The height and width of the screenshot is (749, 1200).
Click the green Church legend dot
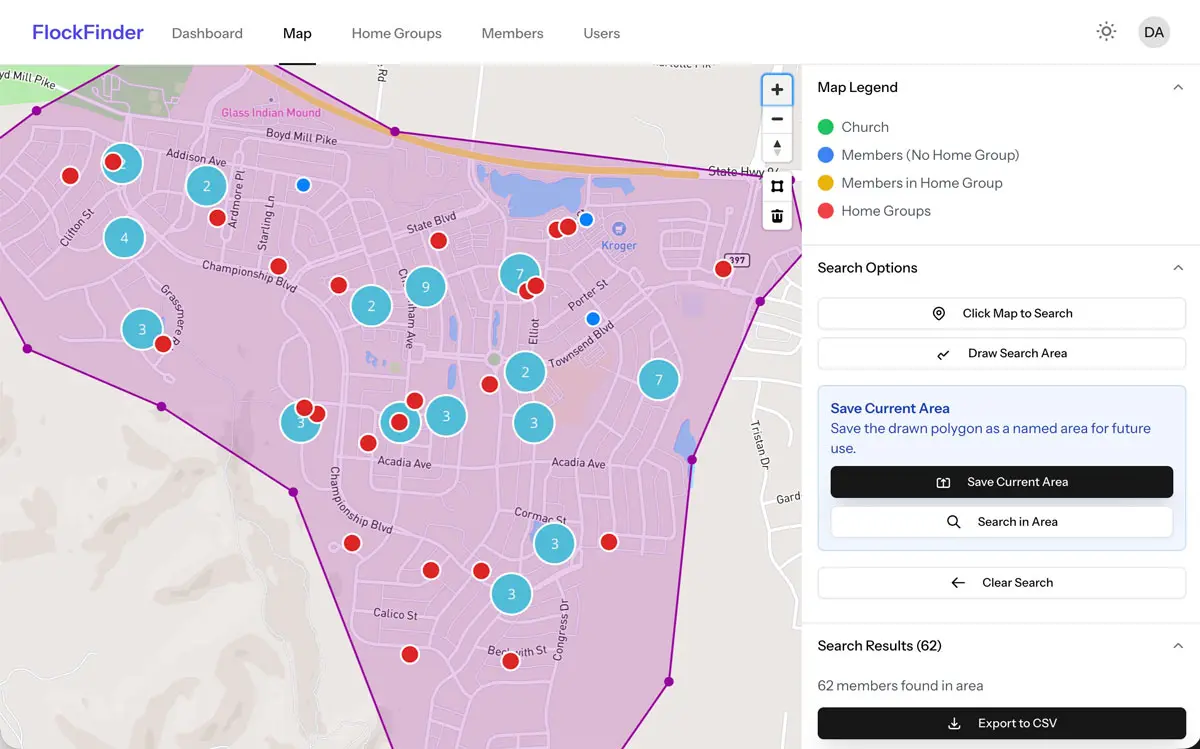(825, 127)
